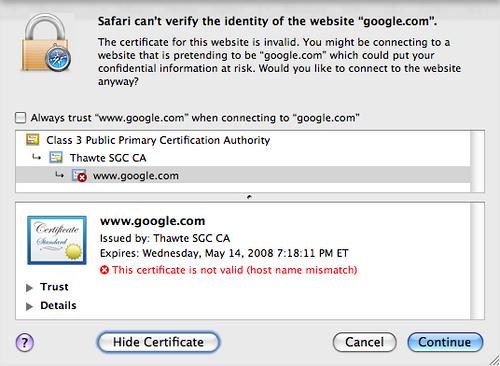Expand the Trust disclosure triangle

[x=29, y=287]
